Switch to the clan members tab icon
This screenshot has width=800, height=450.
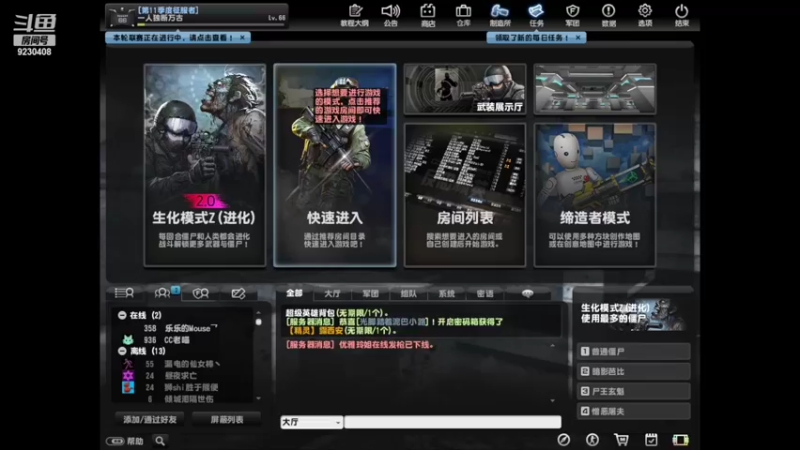201,293
